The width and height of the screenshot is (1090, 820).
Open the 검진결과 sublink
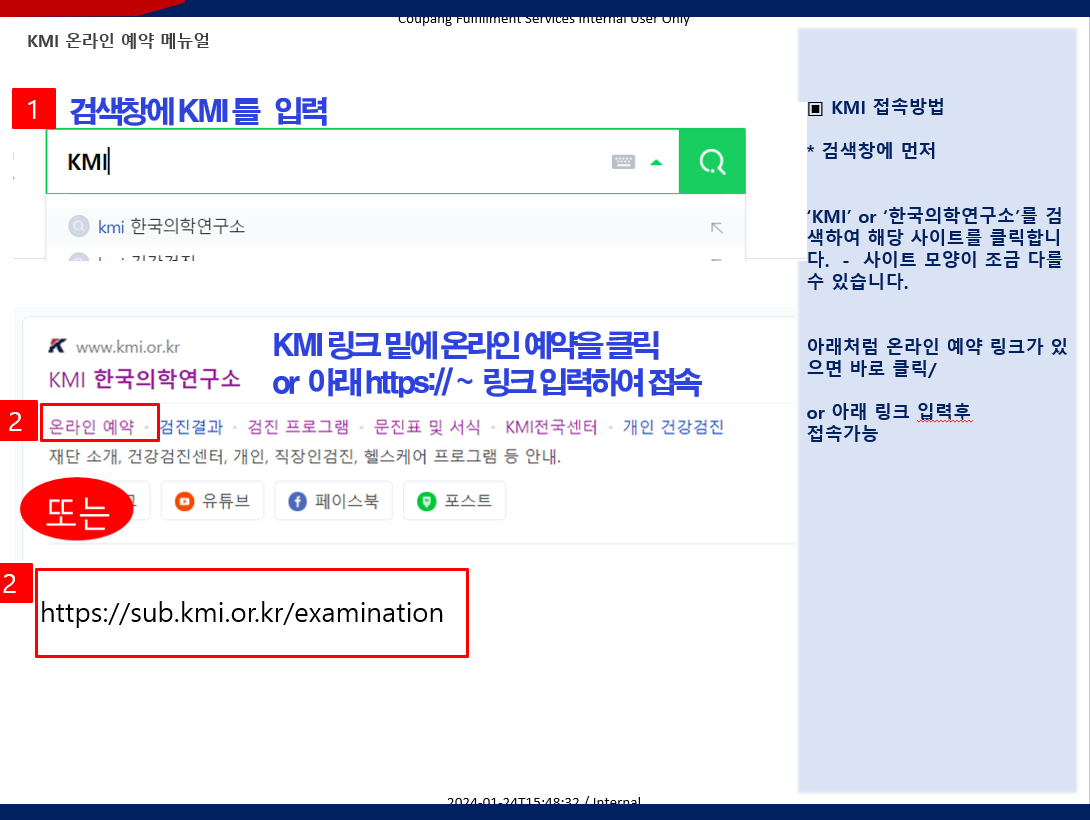pyautogui.click(x=192, y=427)
